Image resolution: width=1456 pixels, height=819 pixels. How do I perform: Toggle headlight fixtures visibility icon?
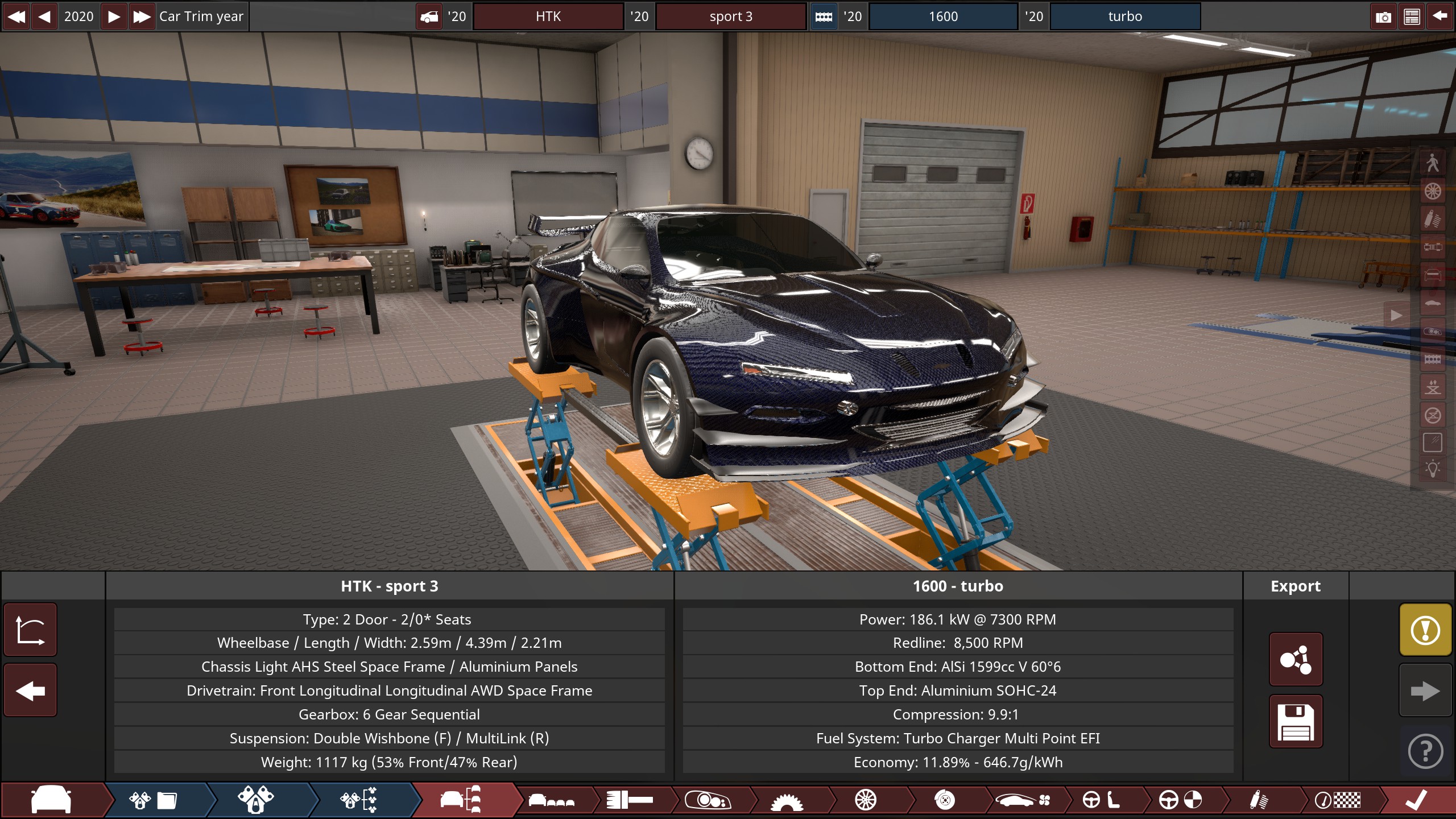(1433, 331)
